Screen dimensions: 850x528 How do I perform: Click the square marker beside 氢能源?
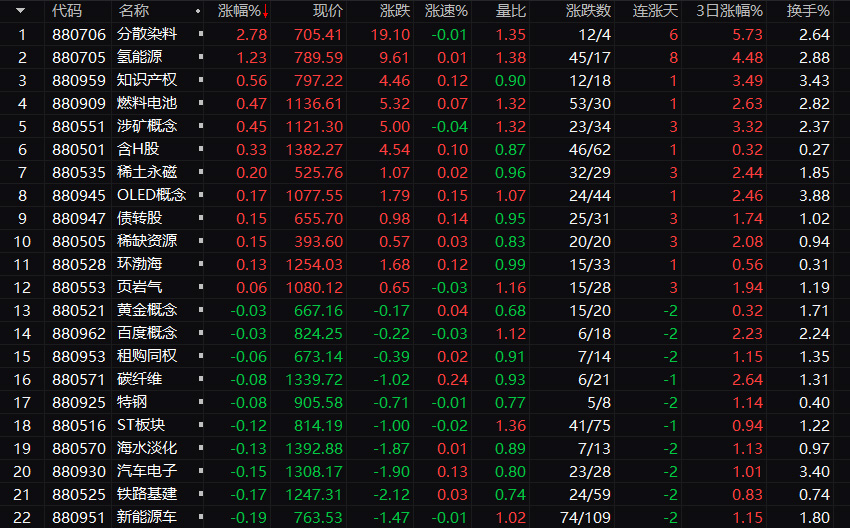point(201,56)
